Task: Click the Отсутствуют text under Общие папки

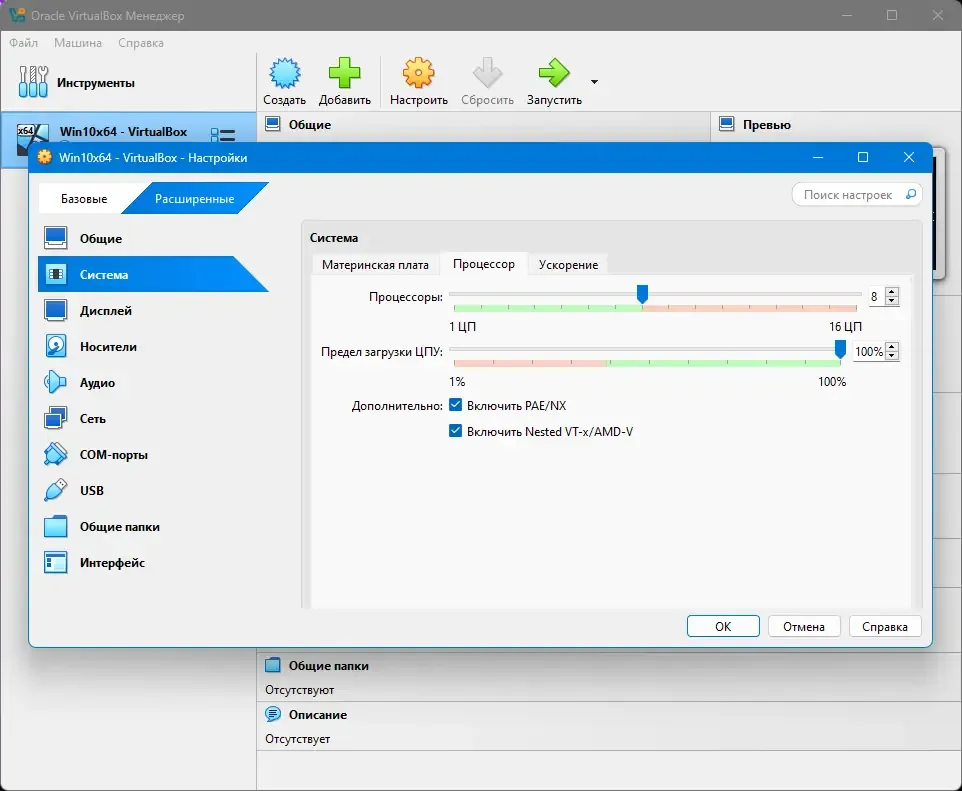Action: tap(299, 690)
